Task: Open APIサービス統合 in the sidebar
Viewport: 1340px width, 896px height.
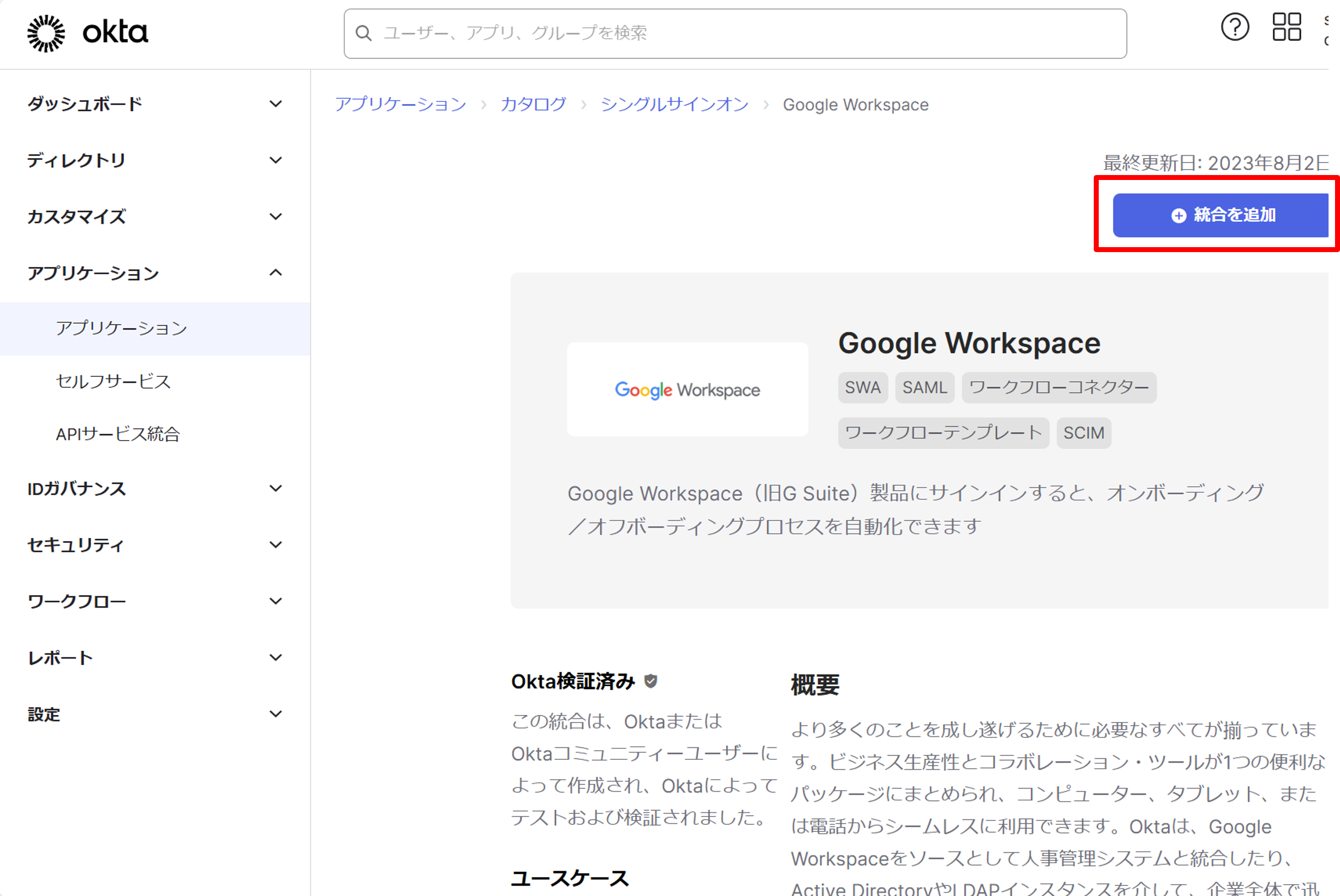Action: pos(118,434)
